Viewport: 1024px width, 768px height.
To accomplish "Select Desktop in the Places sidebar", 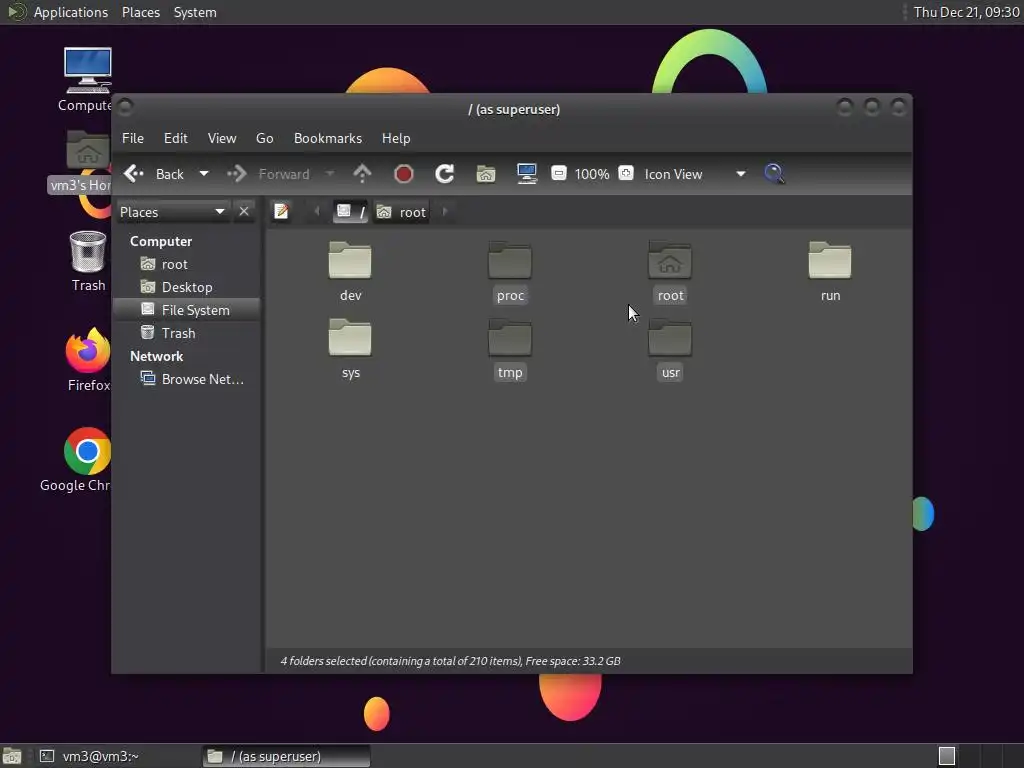I will (x=187, y=287).
